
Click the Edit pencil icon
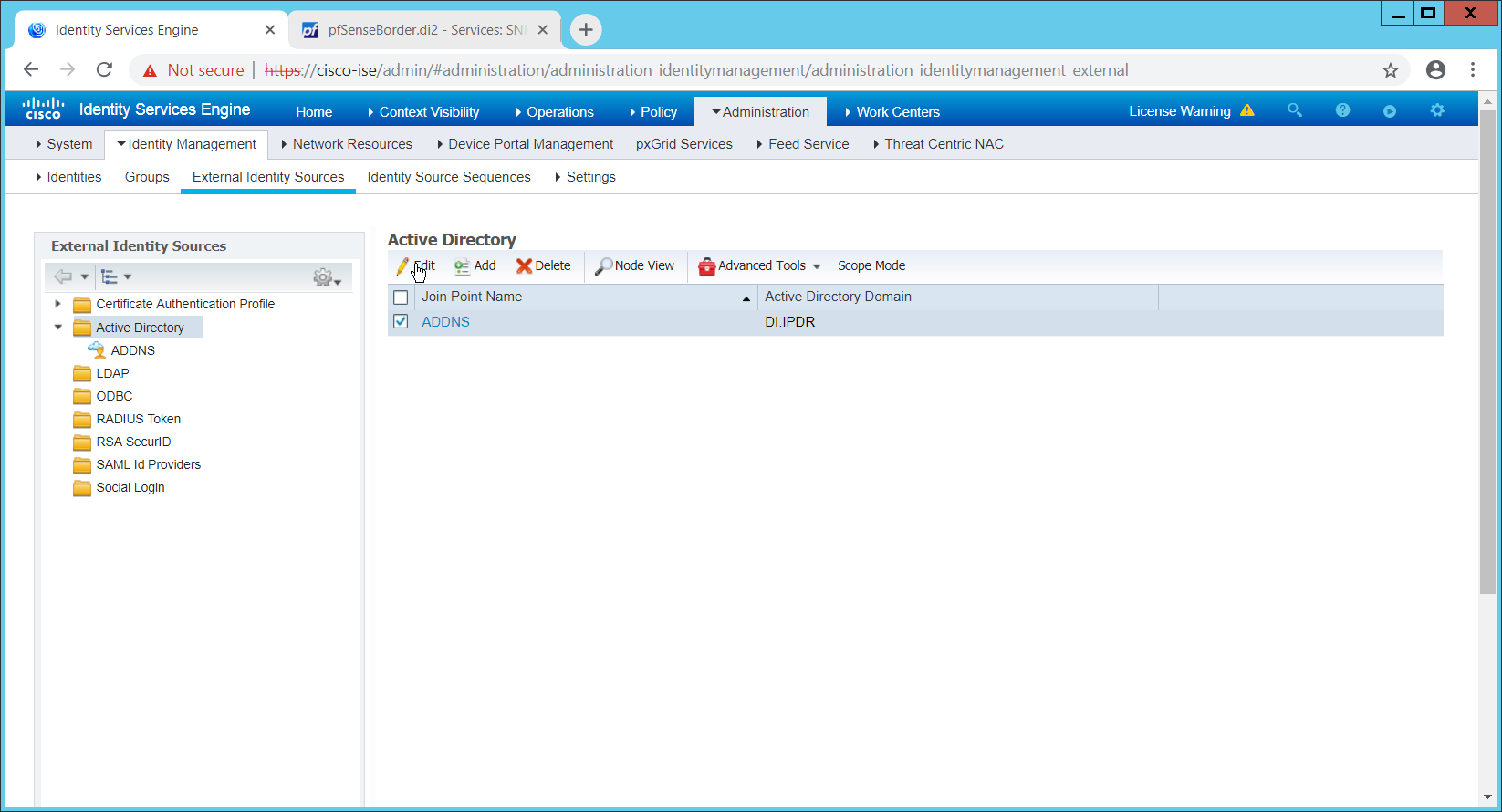click(x=402, y=265)
